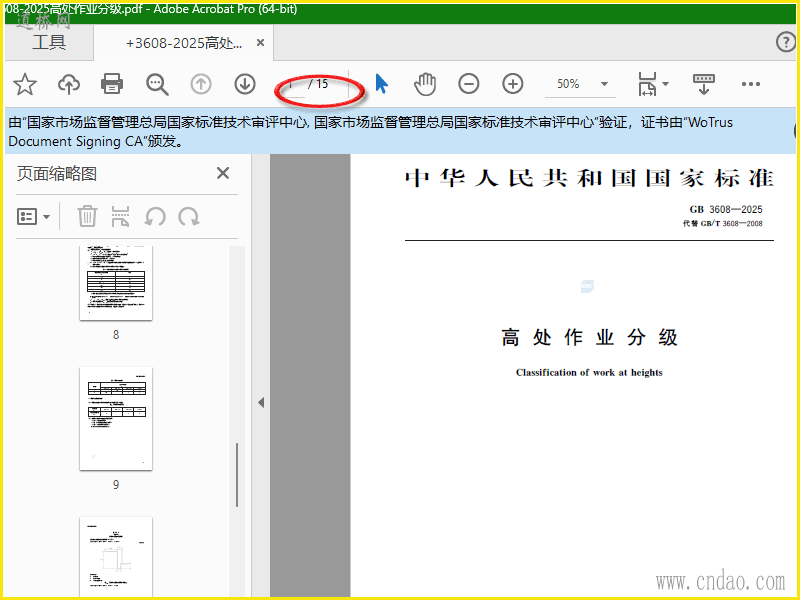Open the find text search tool

(157, 84)
